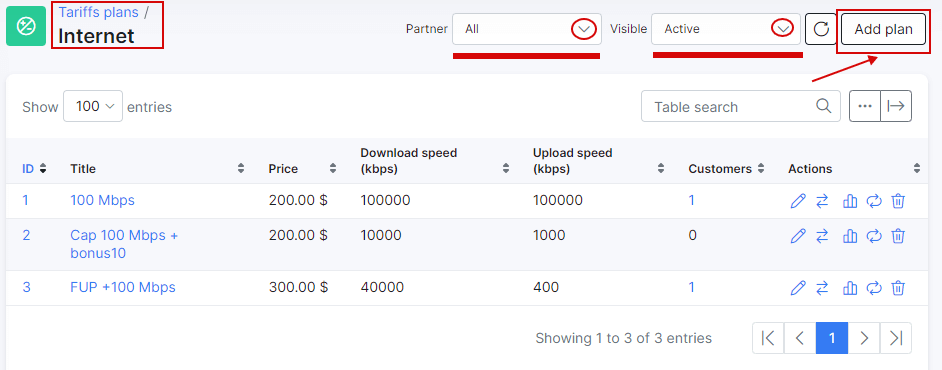942x370 pixels.
Task: Delete the FUP +100 Mbps plan
Action: 898,288
